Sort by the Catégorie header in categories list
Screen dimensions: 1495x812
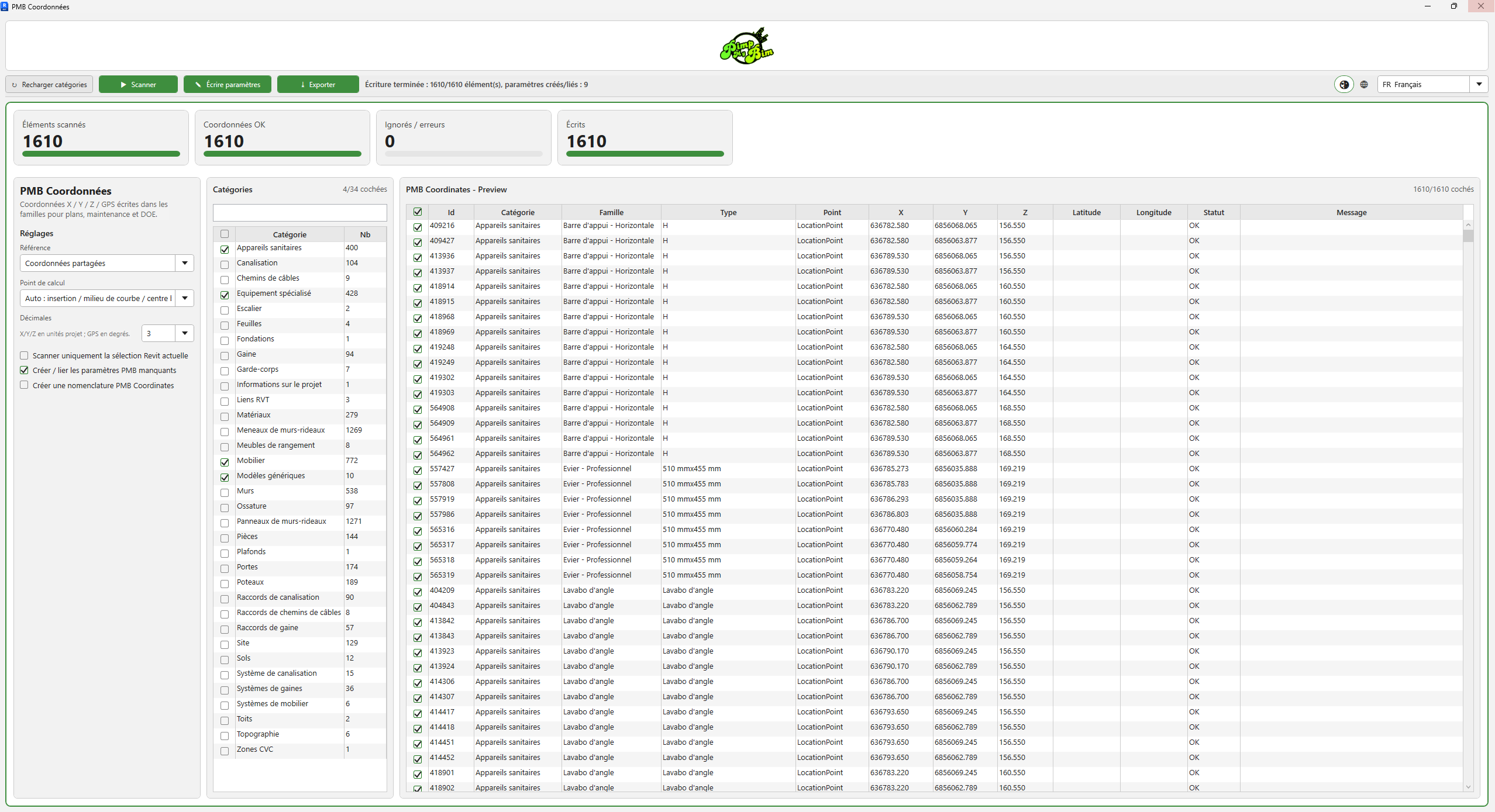(x=290, y=234)
